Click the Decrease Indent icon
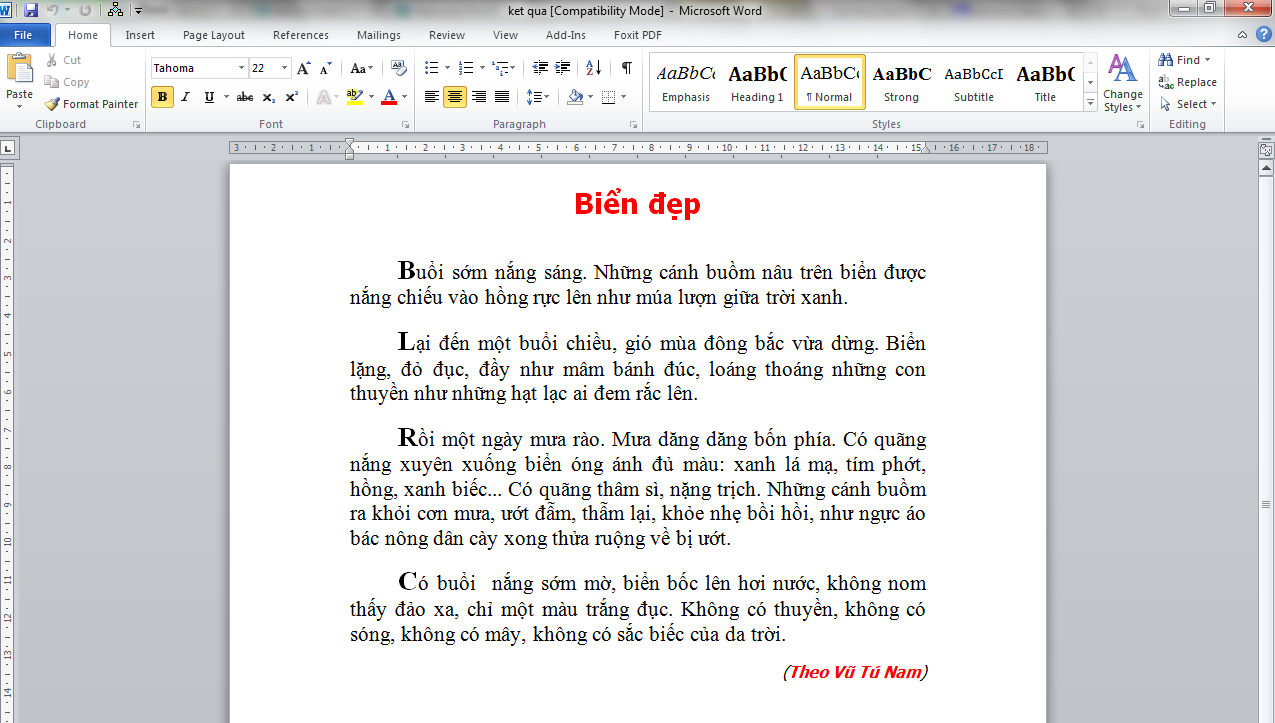The image size is (1275, 723). pyautogui.click(x=540, y=68)
